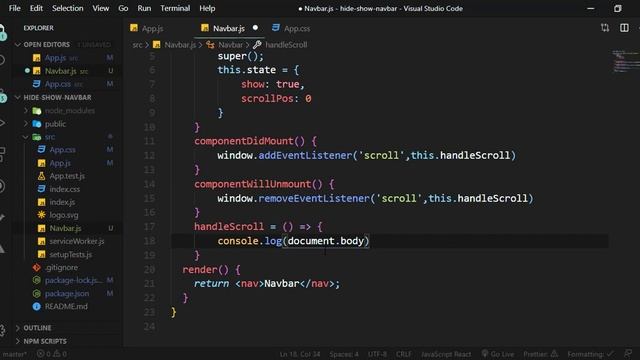Screen dimensions: 640x360
Task: Click the index.css file icon
Action: (x=41, y=189)
